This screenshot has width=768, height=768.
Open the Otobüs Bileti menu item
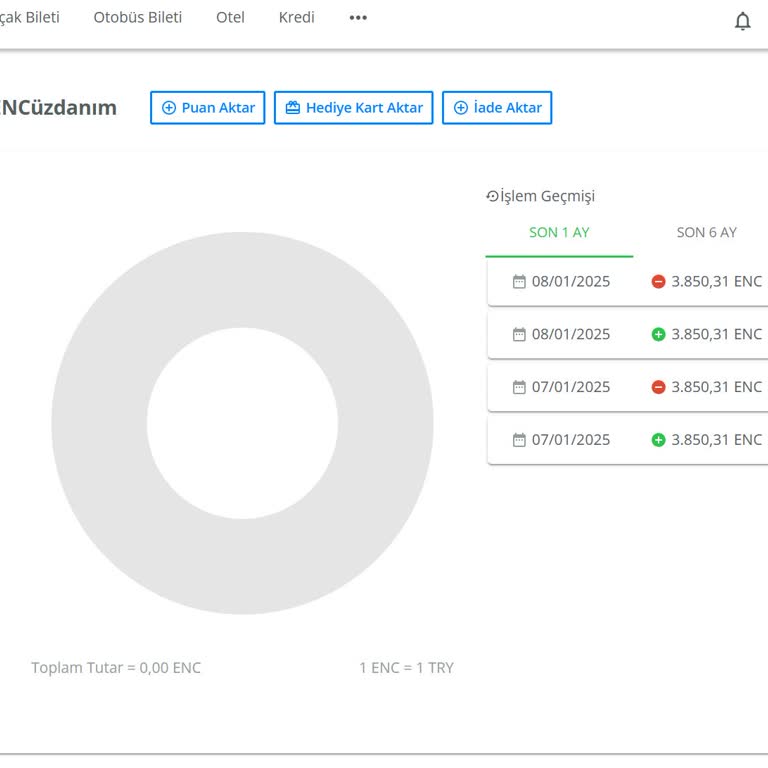138,18
